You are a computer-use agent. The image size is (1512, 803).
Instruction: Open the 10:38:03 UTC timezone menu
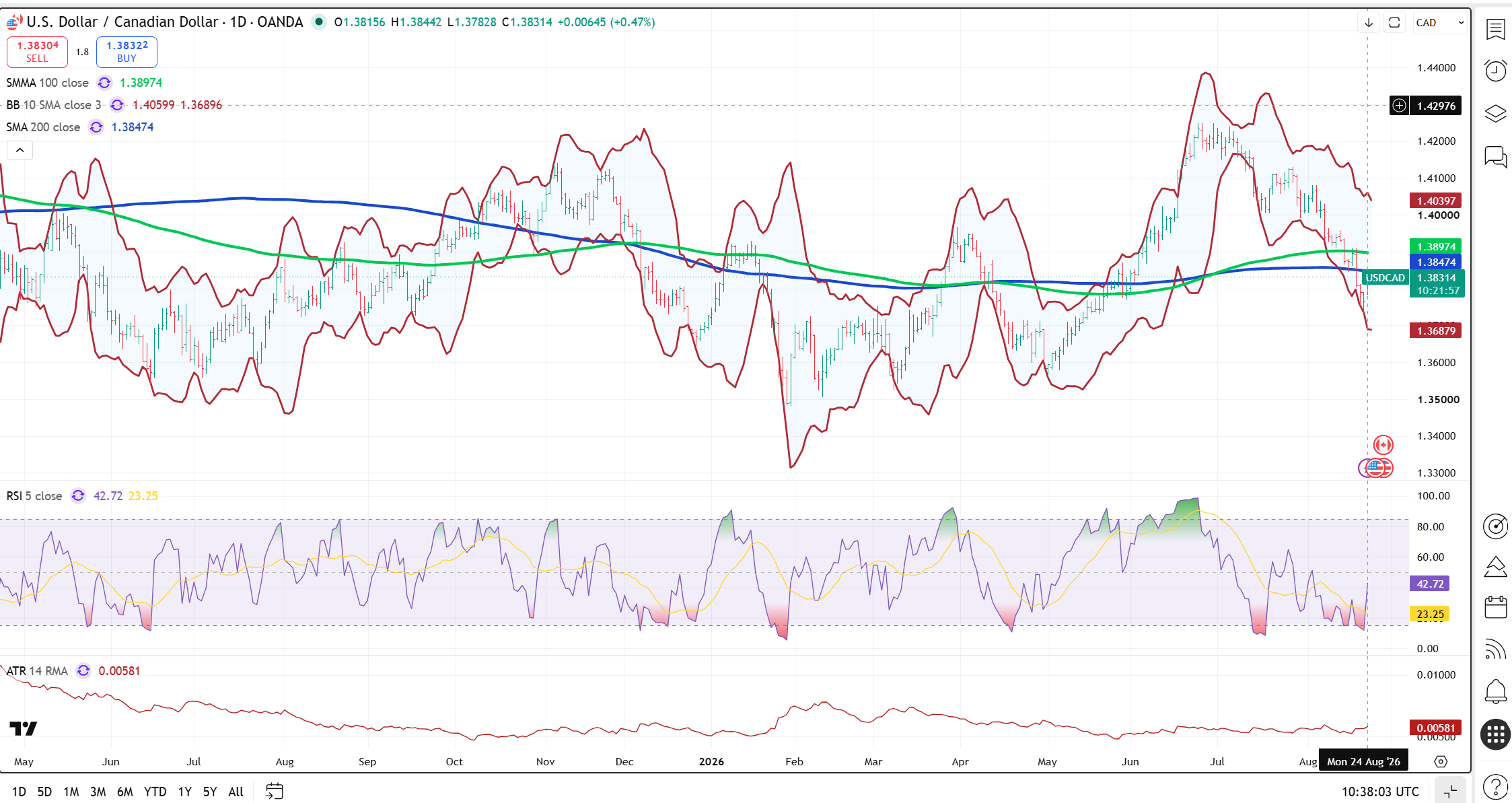click(x=1380, y=792)
